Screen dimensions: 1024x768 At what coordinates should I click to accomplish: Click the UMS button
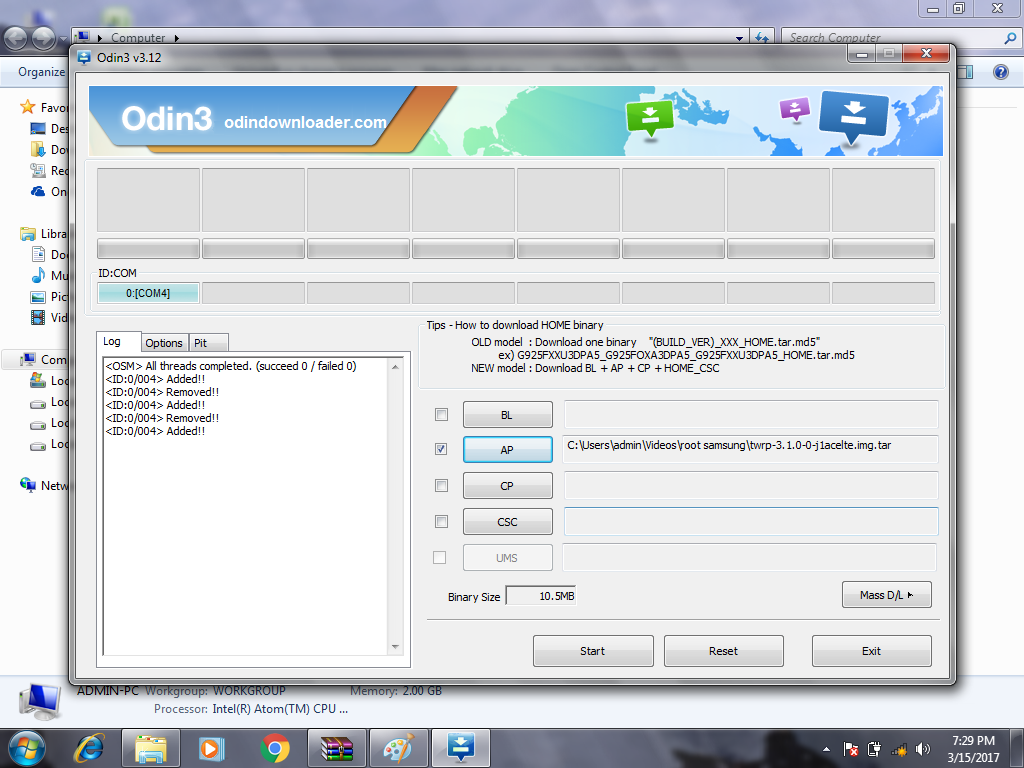tap(507, 557)
